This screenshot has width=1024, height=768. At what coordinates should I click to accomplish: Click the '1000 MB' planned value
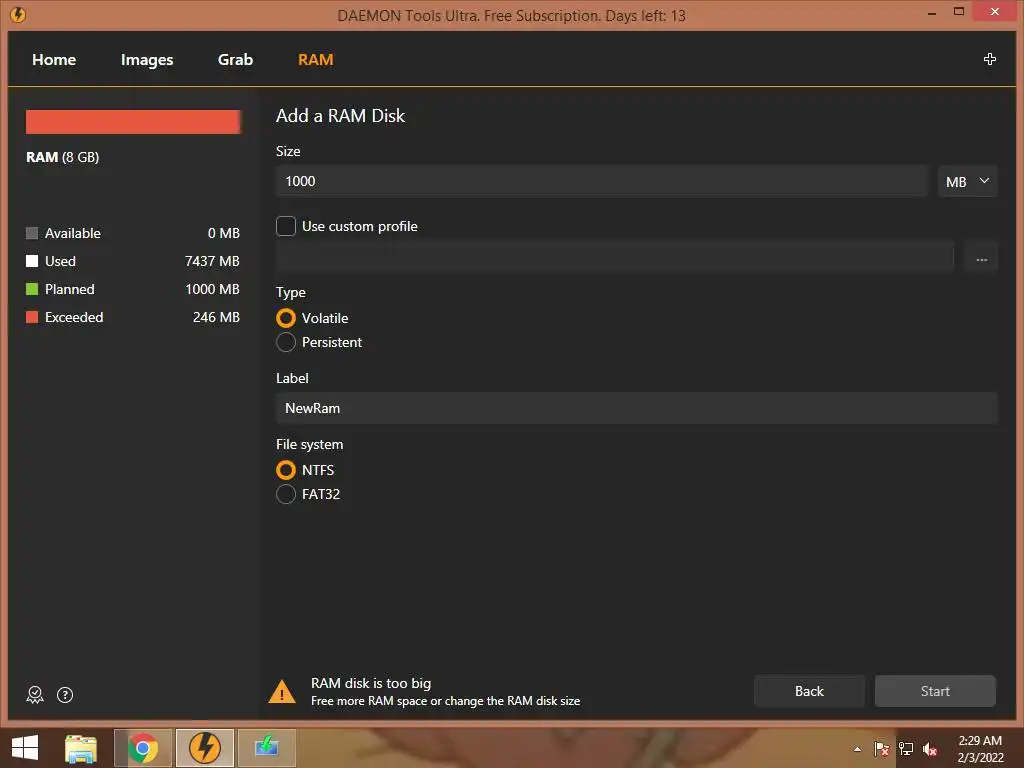(x=212, y=289)
